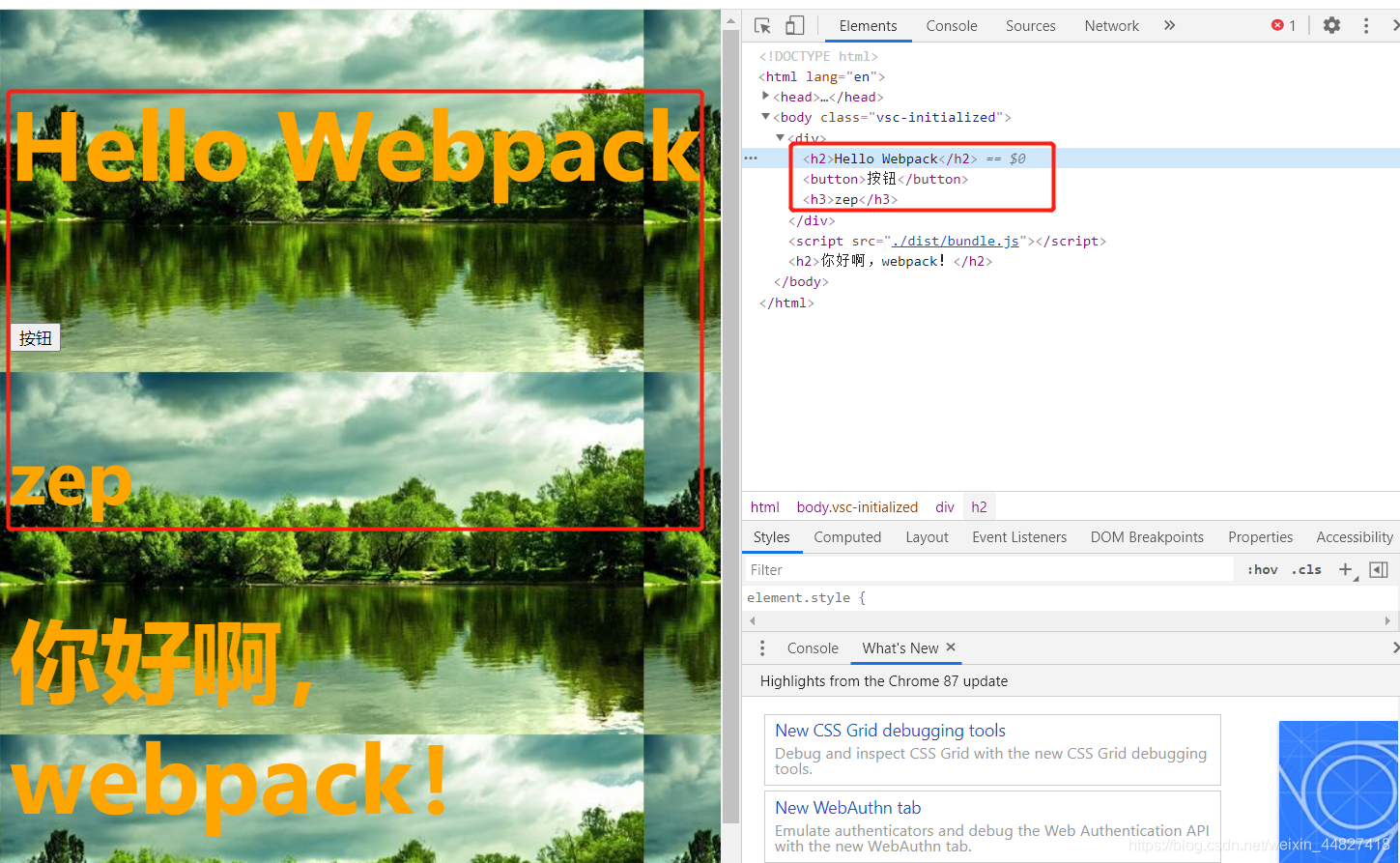Open the Properties pane tab
Viewport: 1400px width, 863px height.
pos(1260,537)
